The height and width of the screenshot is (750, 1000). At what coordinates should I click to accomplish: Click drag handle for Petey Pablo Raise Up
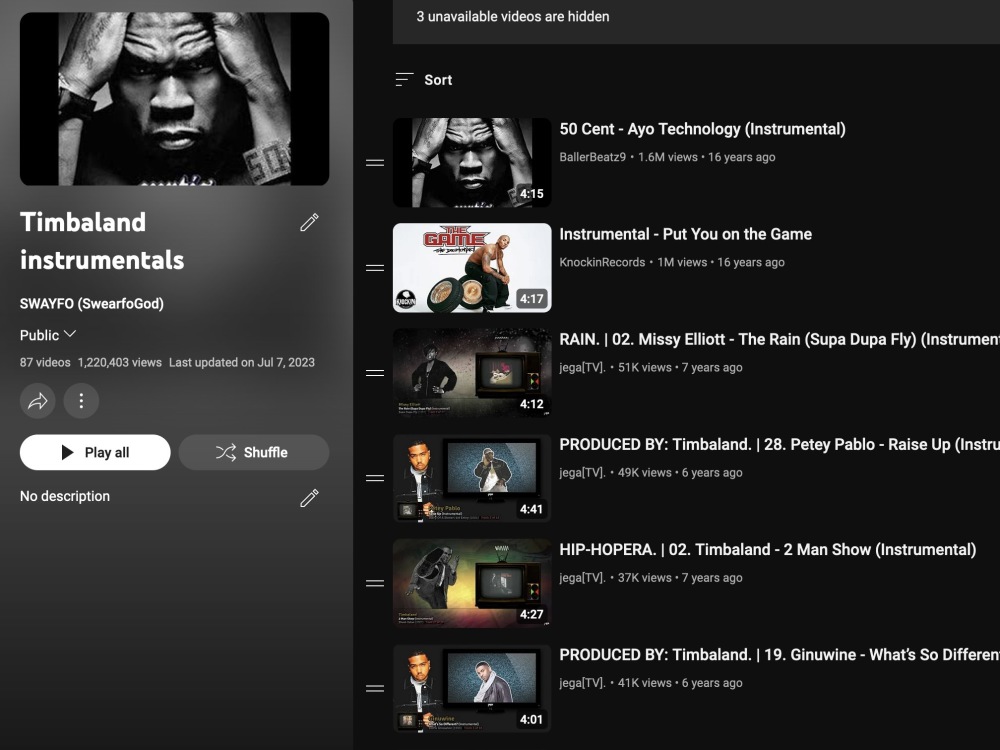pyautogui.click(x=375, y=478)
